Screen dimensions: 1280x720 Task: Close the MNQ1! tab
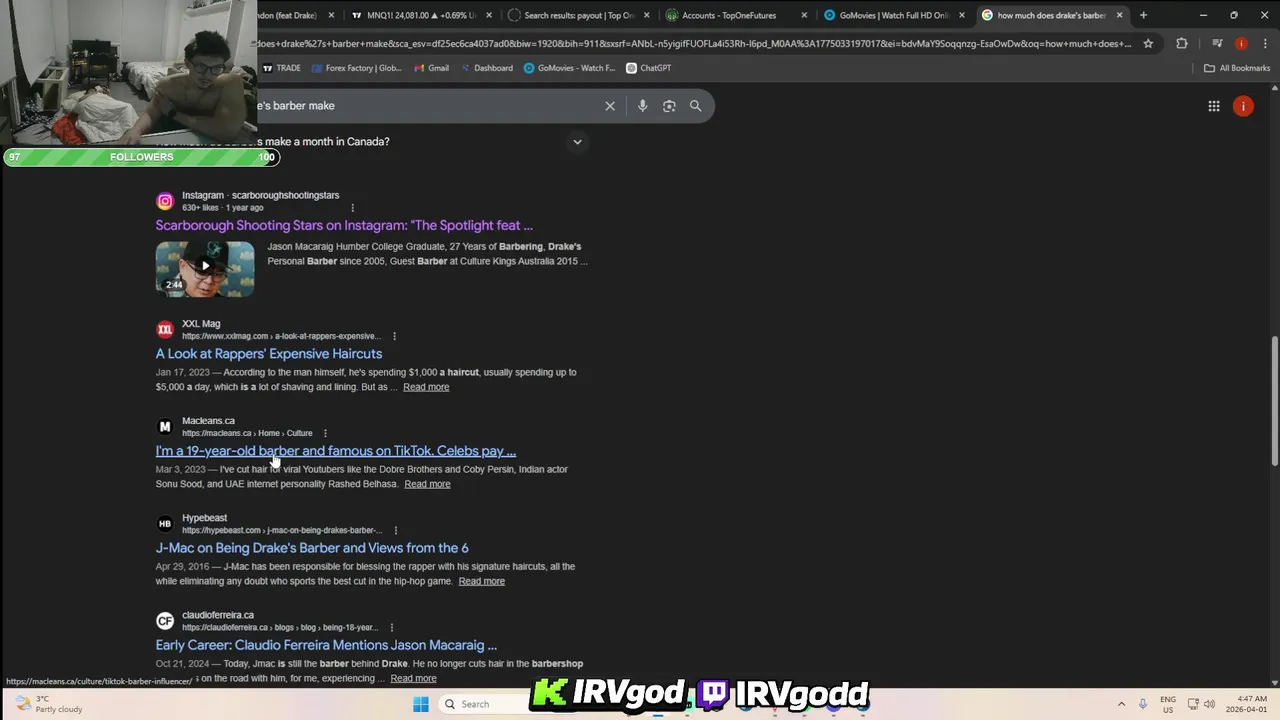click(x=489, y=15)
